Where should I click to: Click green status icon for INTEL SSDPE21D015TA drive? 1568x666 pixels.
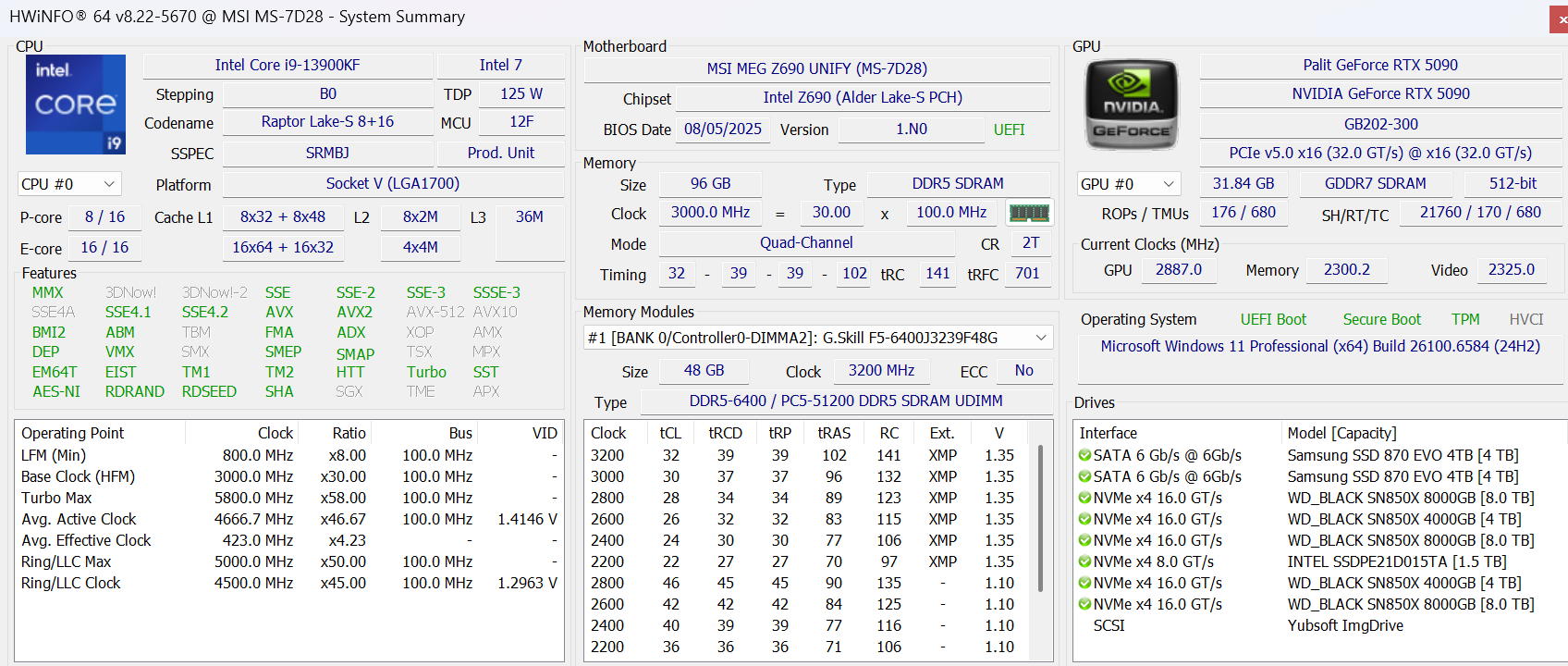[1084, 561]
